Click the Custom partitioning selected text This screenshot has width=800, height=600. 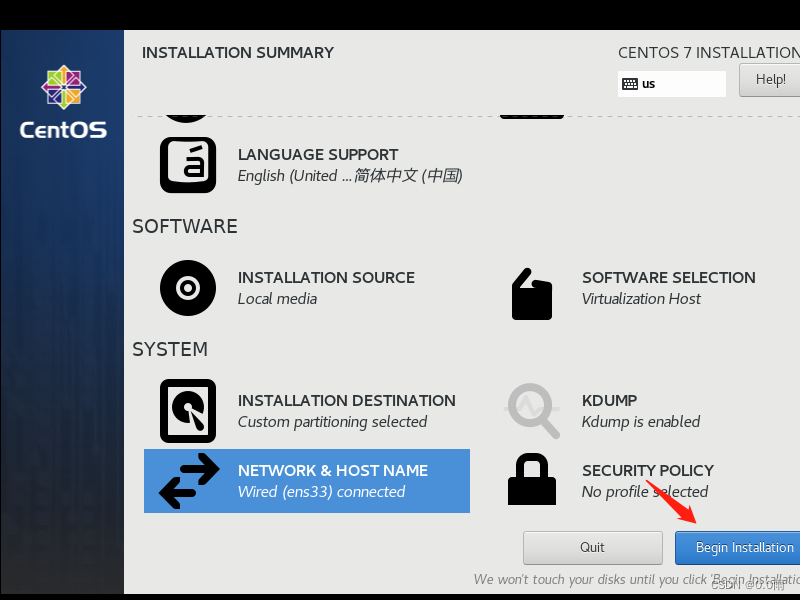click(x=332, y=422)
